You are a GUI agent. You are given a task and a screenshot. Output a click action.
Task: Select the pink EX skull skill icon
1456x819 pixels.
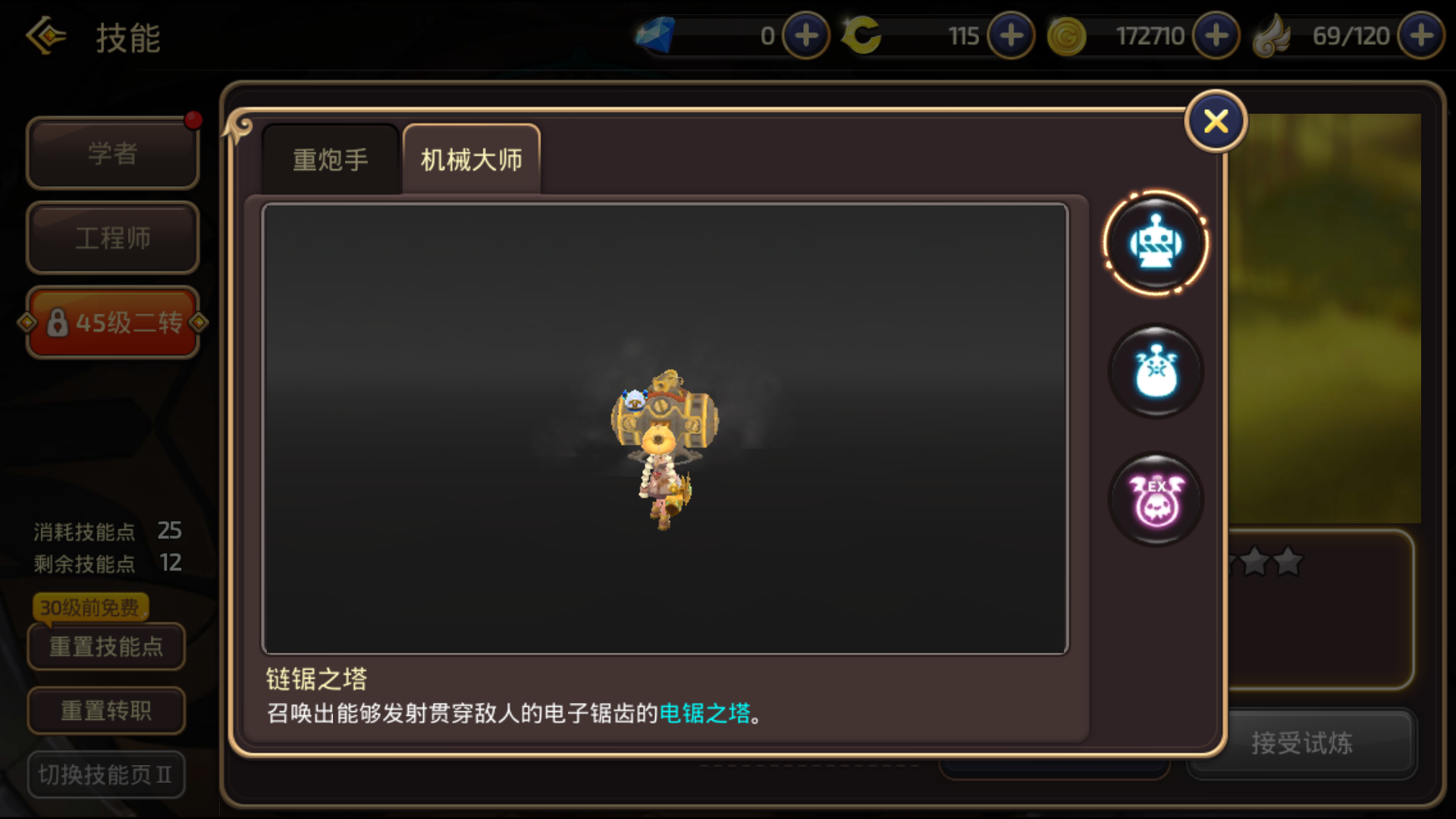point(1156,500)
